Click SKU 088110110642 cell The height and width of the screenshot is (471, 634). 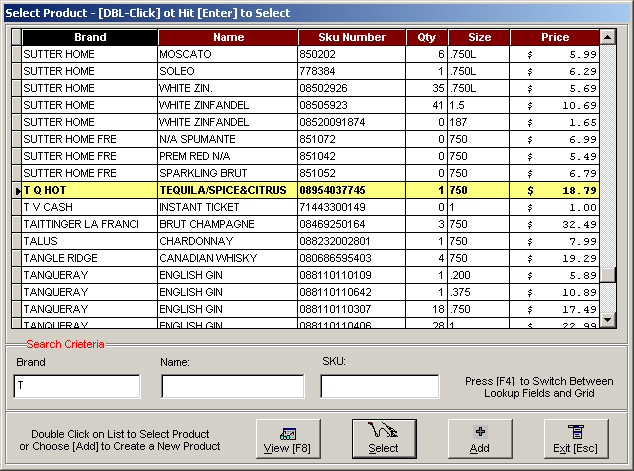coord(352,292)
